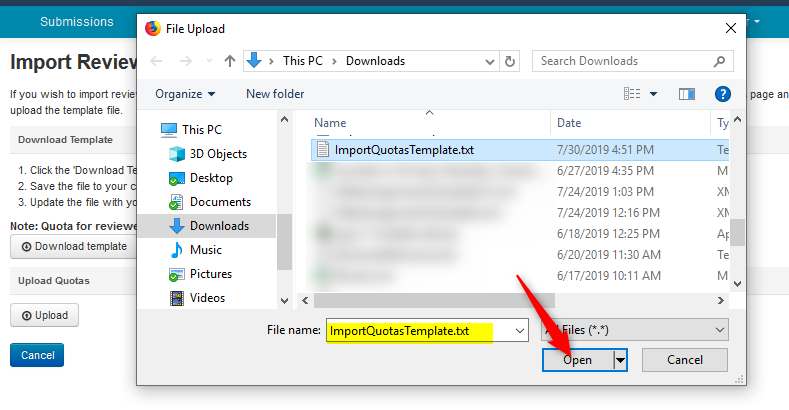Open the view options dropdown arrow

tap(654, 94)
